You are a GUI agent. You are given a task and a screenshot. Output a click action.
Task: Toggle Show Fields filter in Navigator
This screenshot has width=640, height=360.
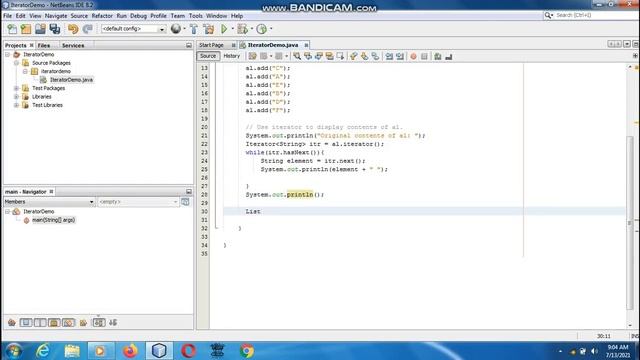point(26,323)
